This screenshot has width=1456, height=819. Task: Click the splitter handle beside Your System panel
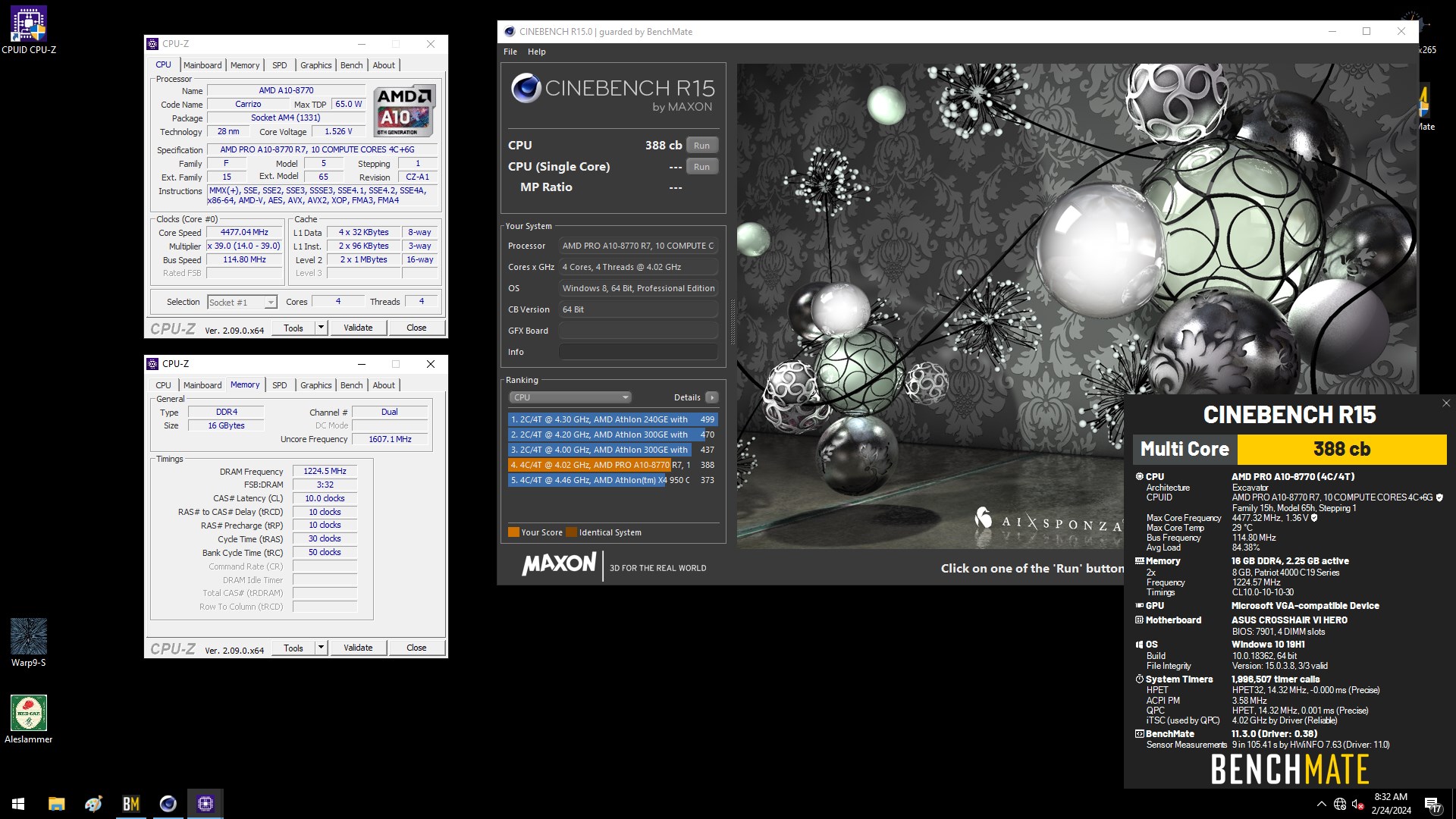[x=732, y=322]
